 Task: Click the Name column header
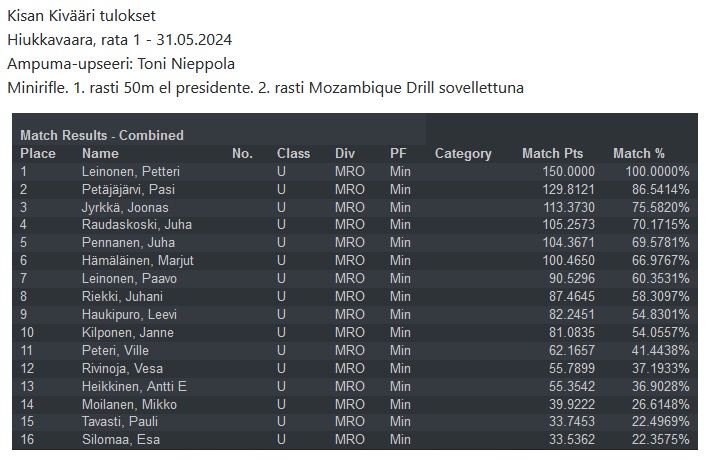pos(100,153)
